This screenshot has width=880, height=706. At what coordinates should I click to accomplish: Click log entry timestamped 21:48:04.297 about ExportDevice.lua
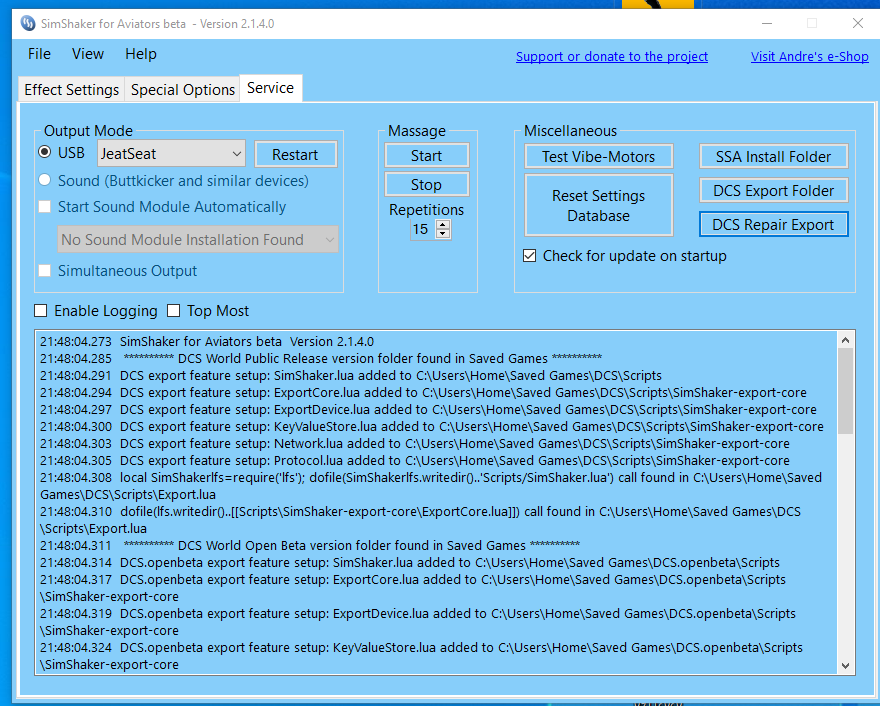pyautogui.click(x=428, y=410)
